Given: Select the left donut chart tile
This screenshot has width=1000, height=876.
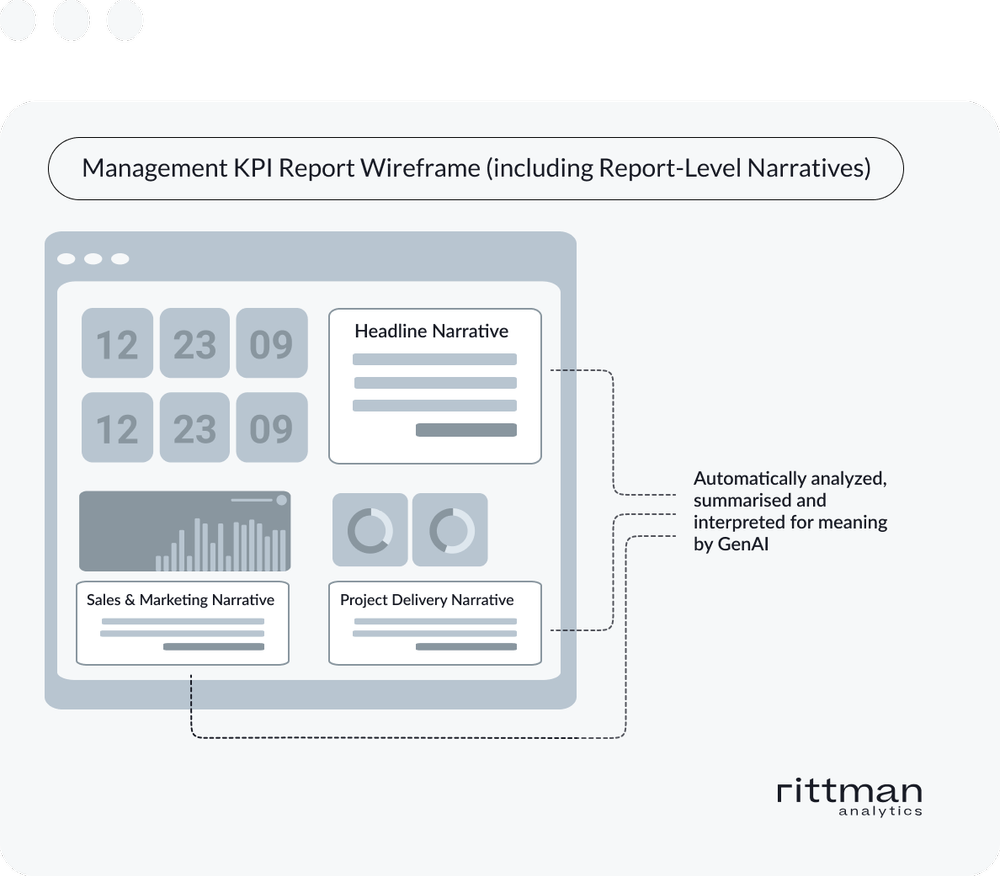Looking at the screenshot, I should click(370, 530).
